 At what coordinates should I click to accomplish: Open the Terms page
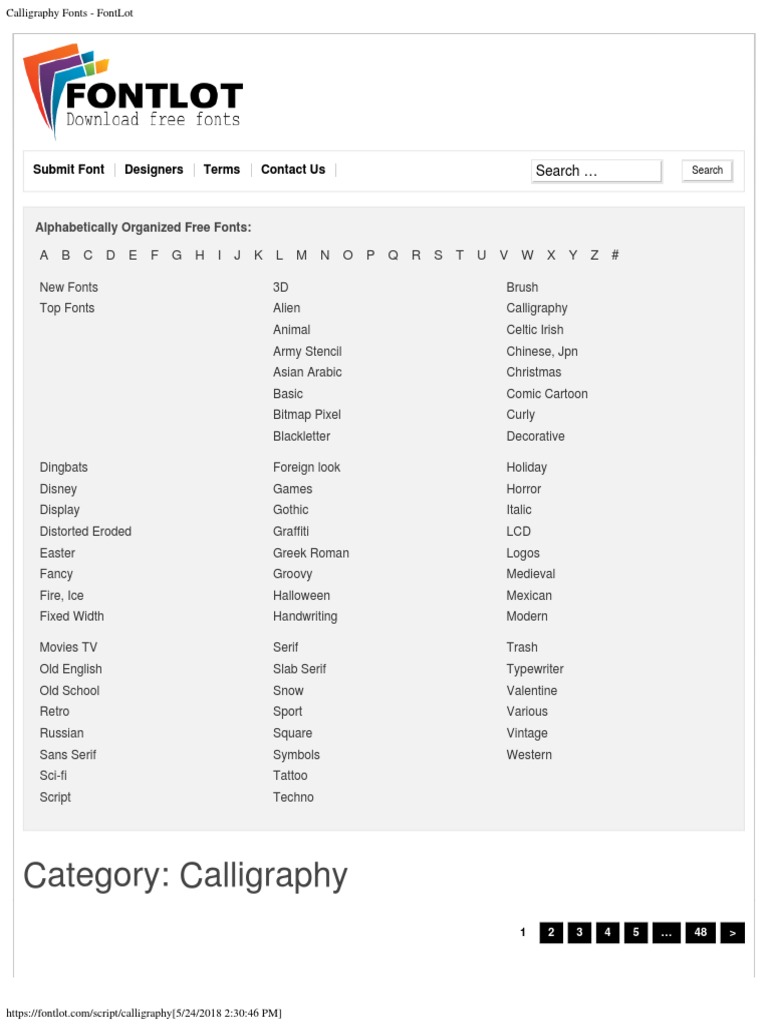coord(221,170)
